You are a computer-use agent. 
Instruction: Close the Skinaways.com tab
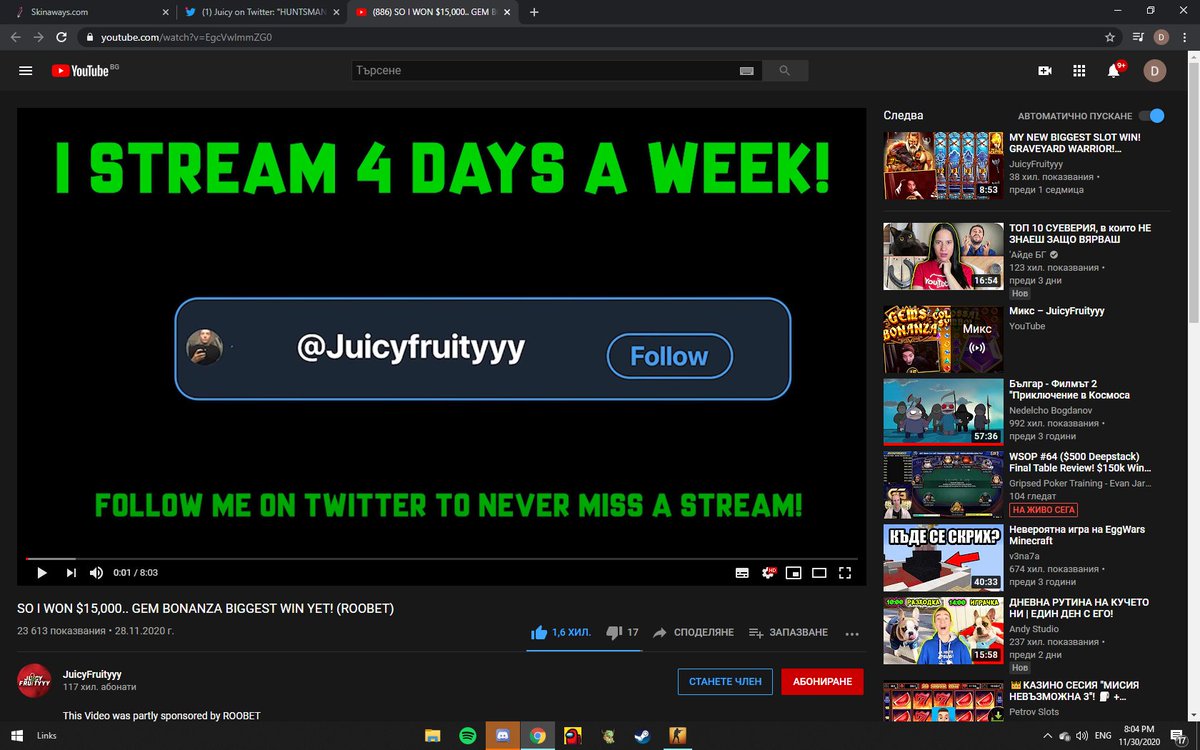[x=166, y=12]
